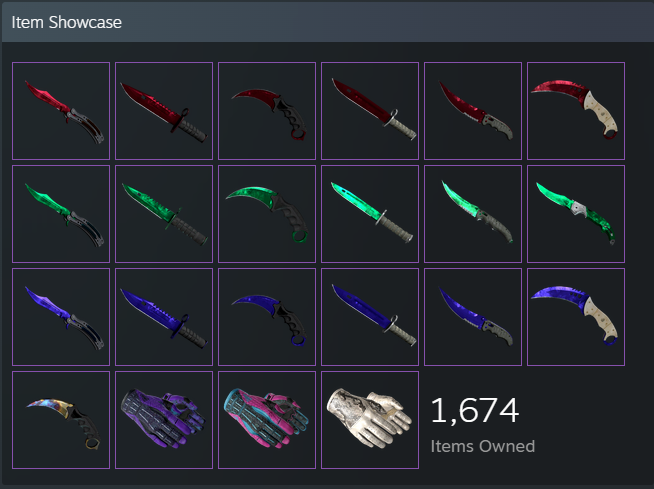Open the purple sport gloves item
The height and width of the screenshot is (489, 654).
(164, 420)
